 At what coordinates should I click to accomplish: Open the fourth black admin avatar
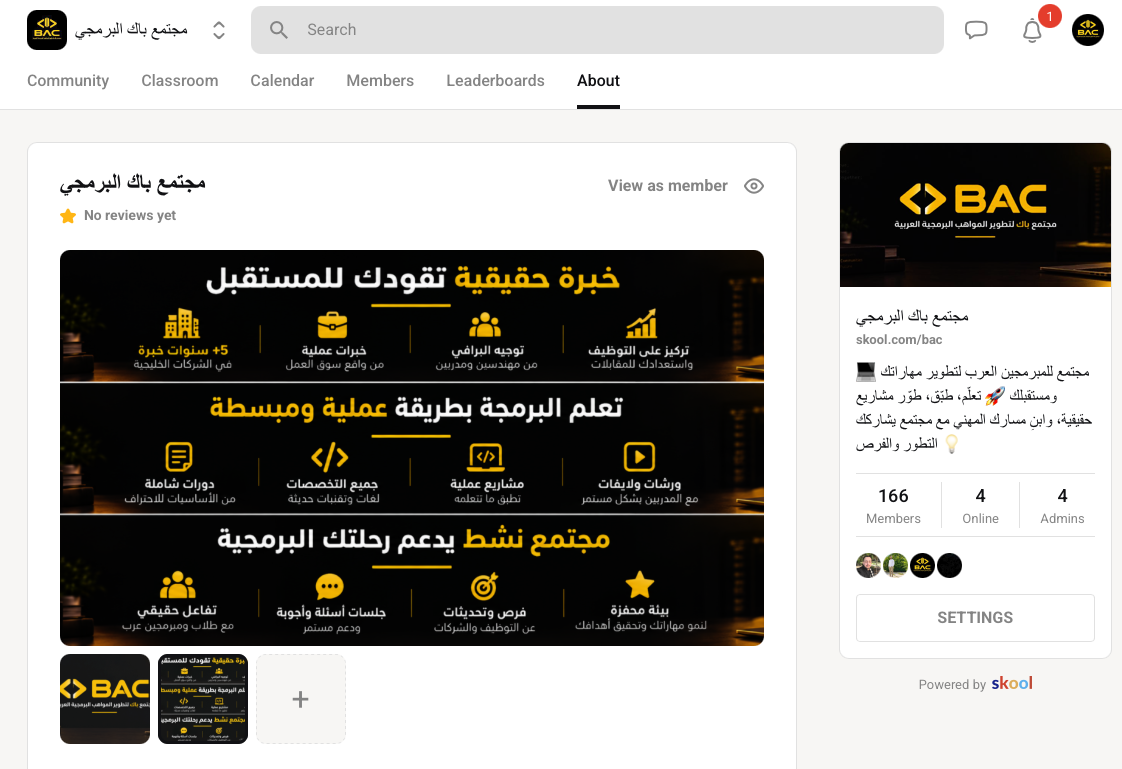950,565
